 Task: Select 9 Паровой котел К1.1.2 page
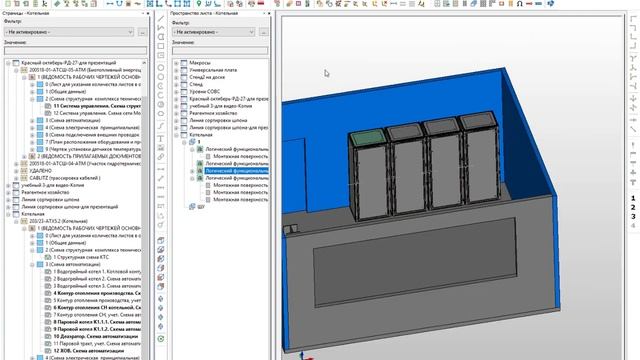coord(97,329)
